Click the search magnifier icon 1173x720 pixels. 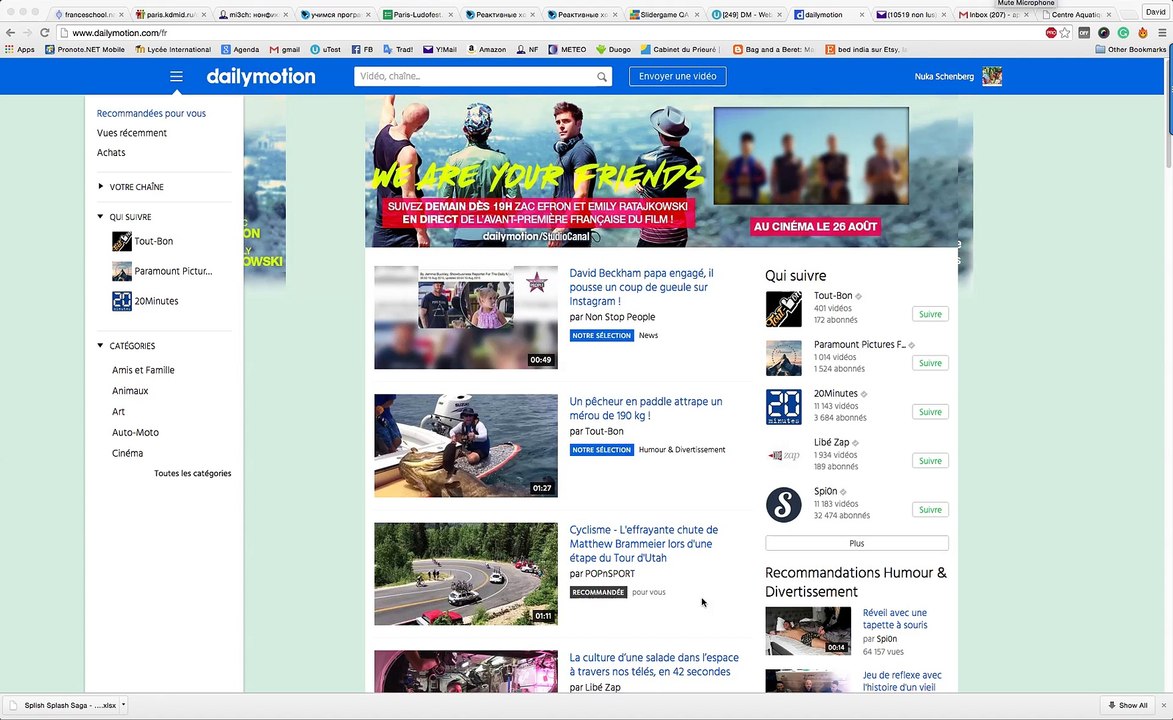601,76
